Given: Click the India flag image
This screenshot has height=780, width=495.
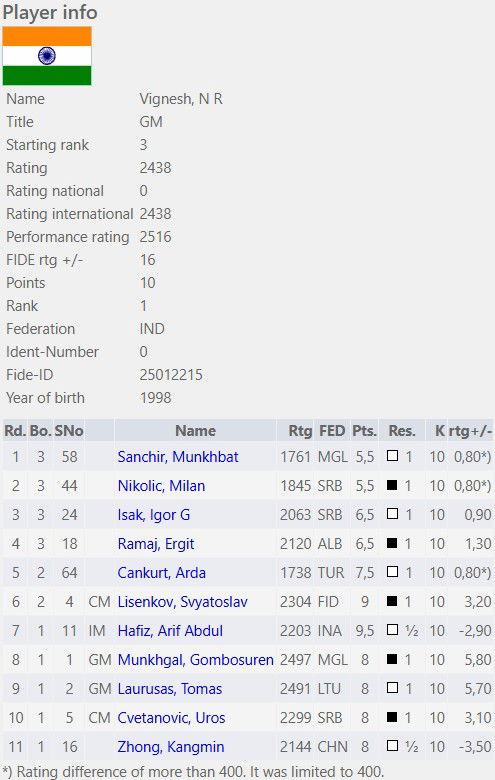Looking at the screenshot, I should point(47,56).
